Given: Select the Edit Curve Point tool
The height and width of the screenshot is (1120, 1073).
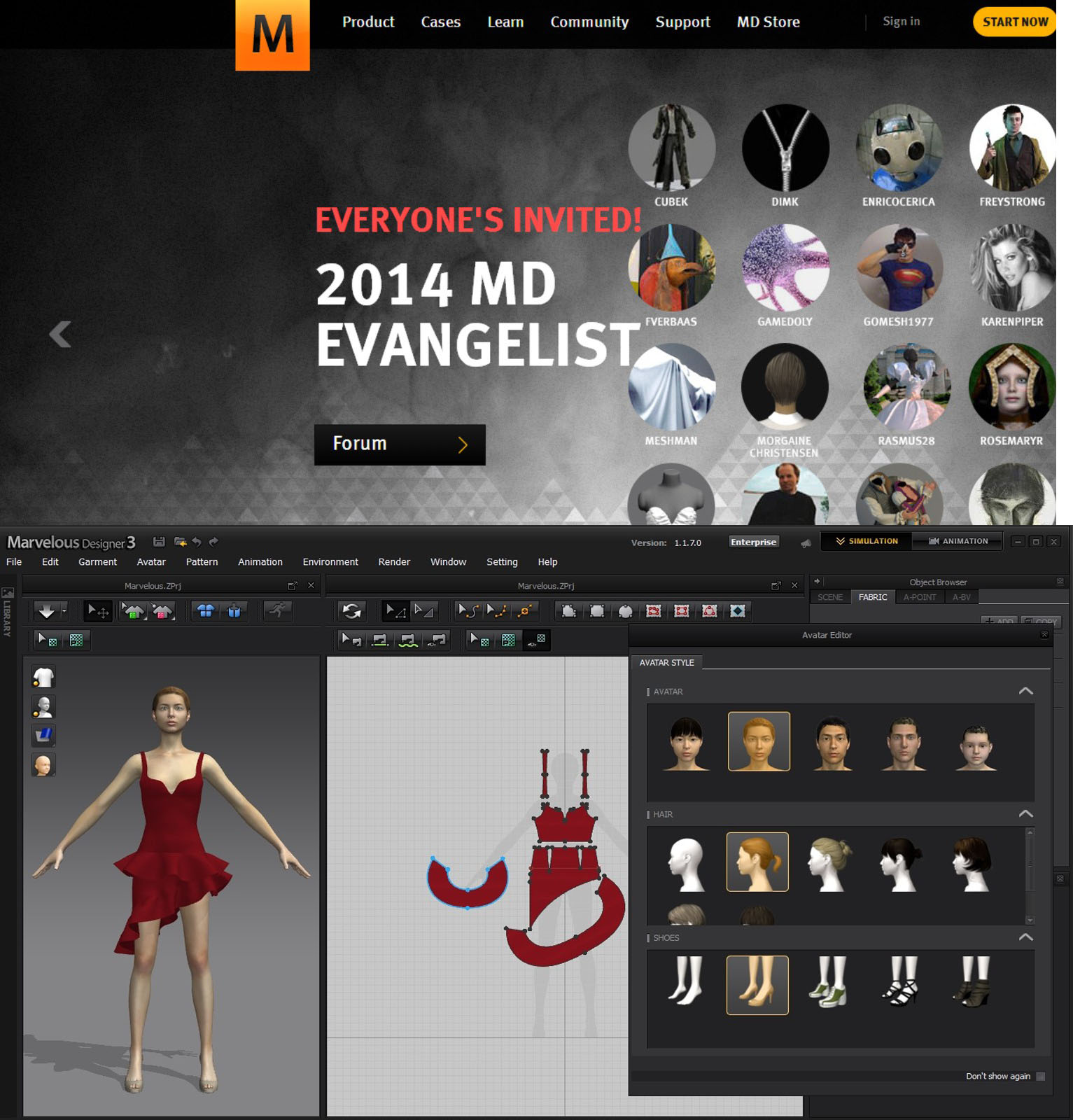Looking at the screenshot, I should coord(496,611).
